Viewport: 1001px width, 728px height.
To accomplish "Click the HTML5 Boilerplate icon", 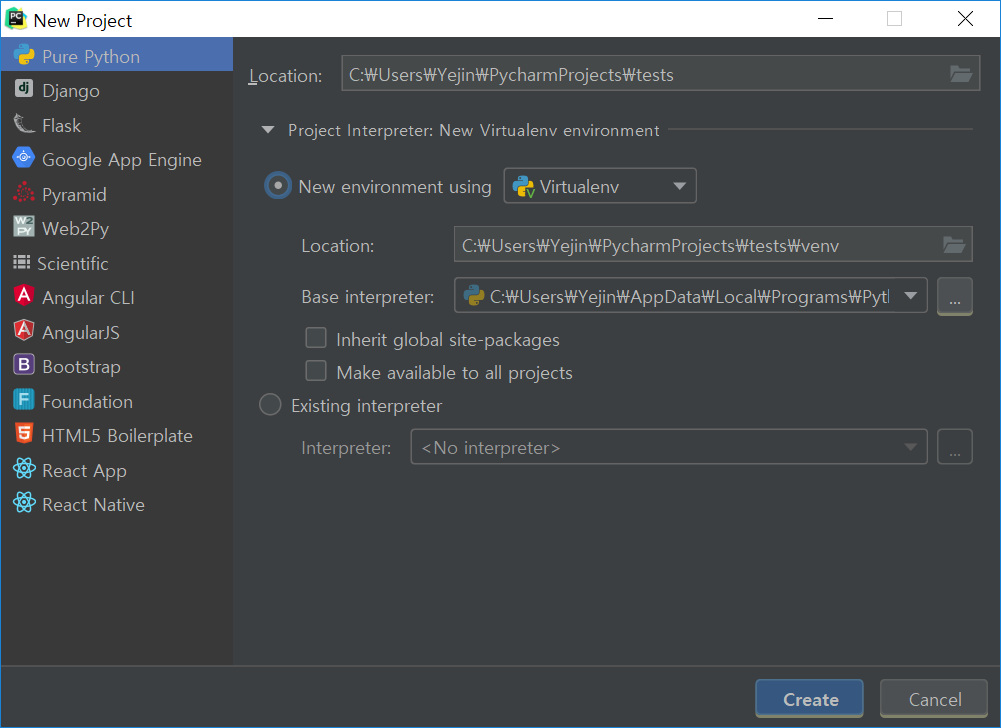I will [24, 434].
